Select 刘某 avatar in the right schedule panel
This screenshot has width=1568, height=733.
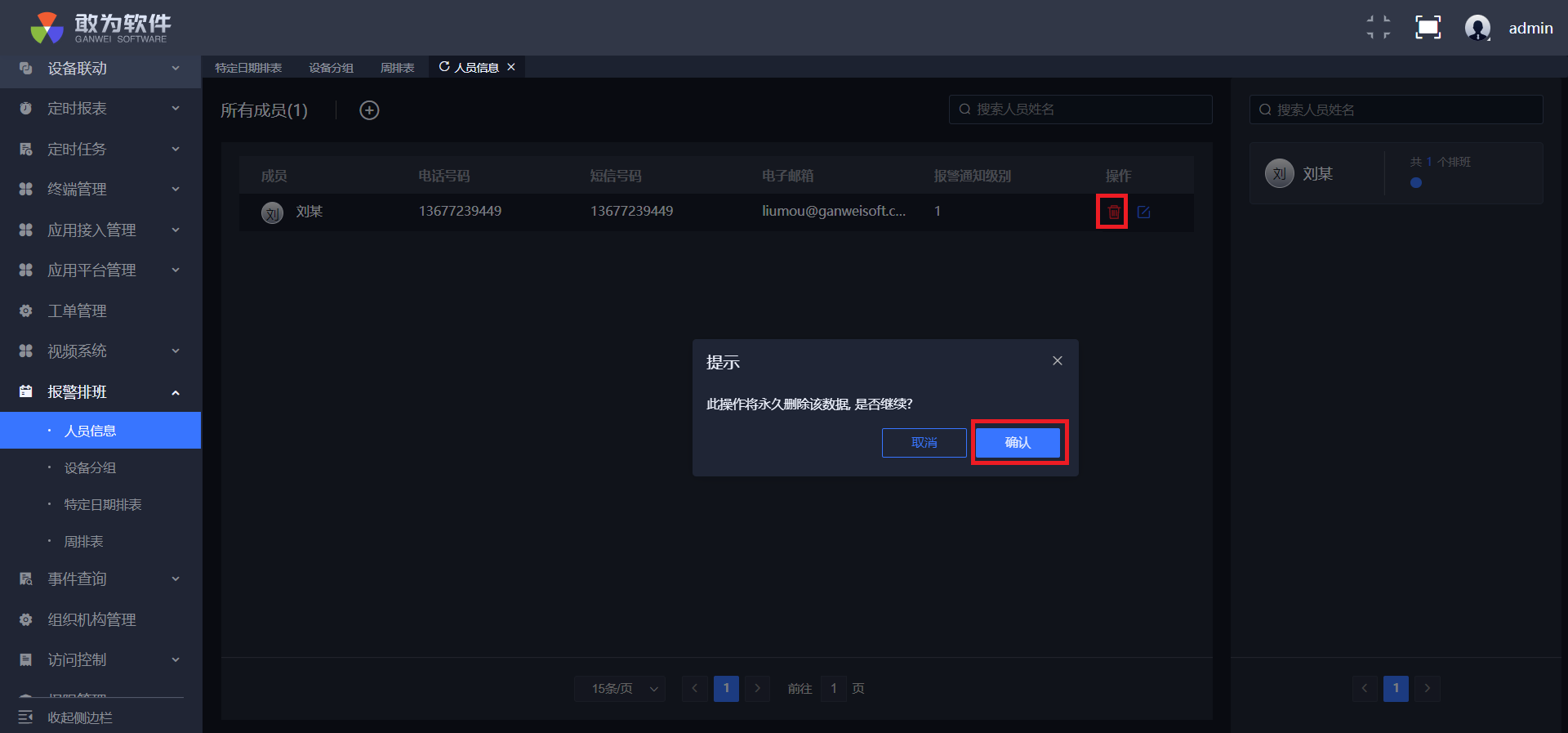click(x=1279, y=173)
